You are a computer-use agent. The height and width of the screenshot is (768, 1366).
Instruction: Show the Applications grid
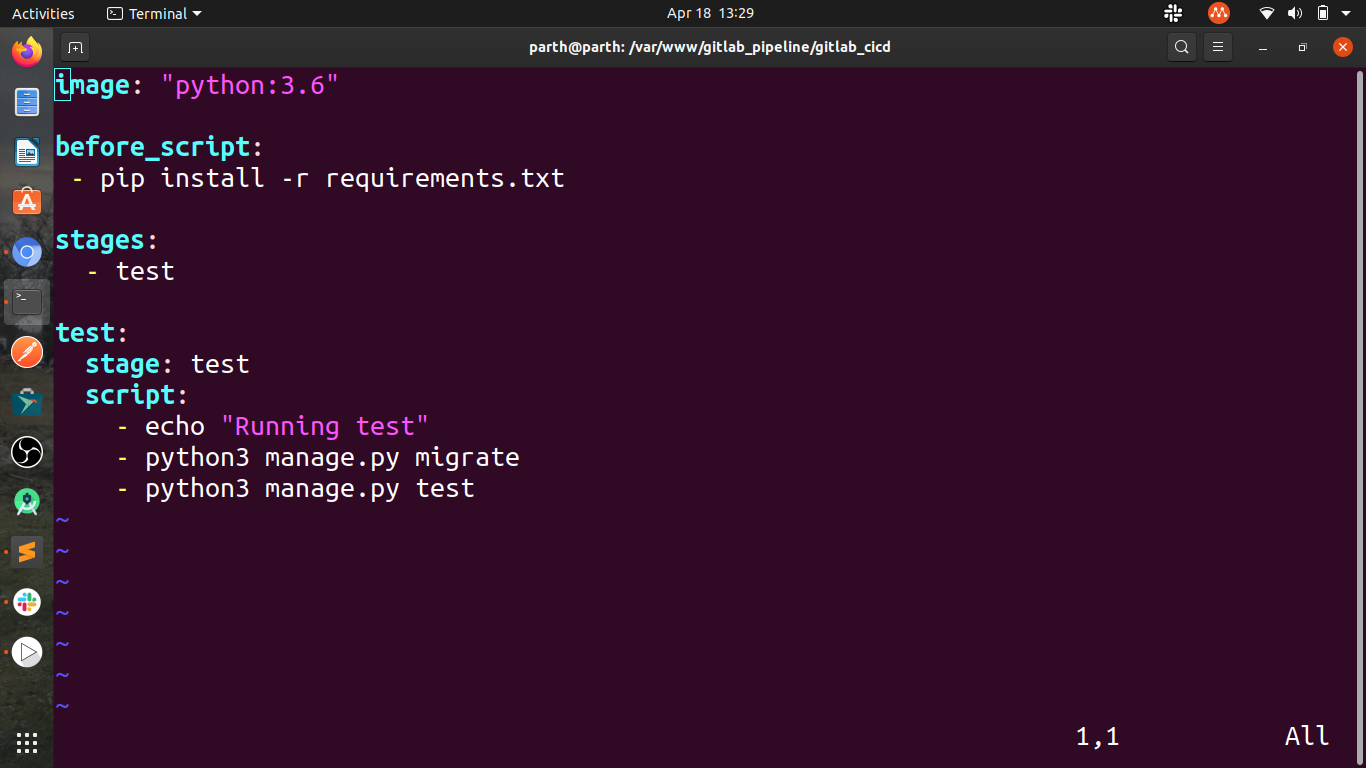tap(27, 742)
